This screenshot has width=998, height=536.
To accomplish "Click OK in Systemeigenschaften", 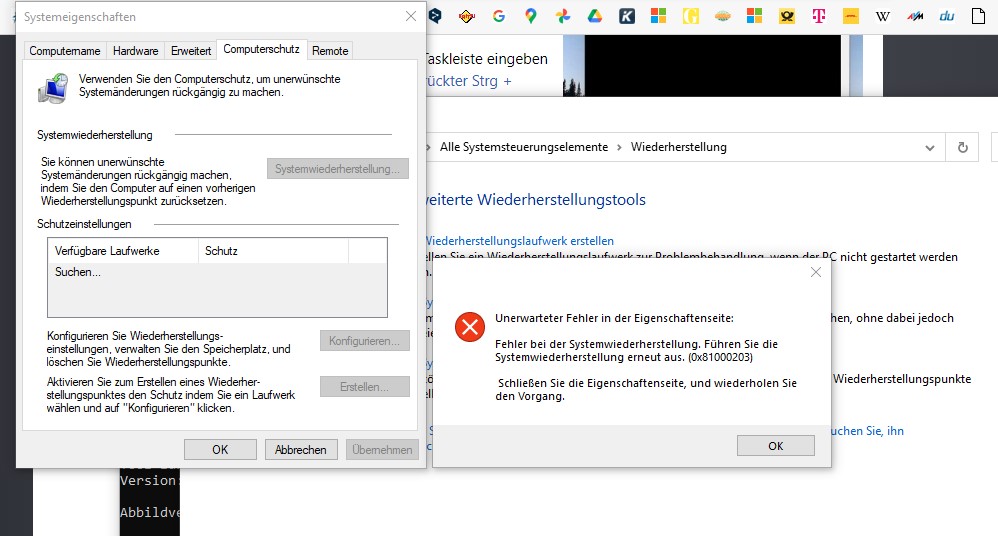I will (220, 449).
